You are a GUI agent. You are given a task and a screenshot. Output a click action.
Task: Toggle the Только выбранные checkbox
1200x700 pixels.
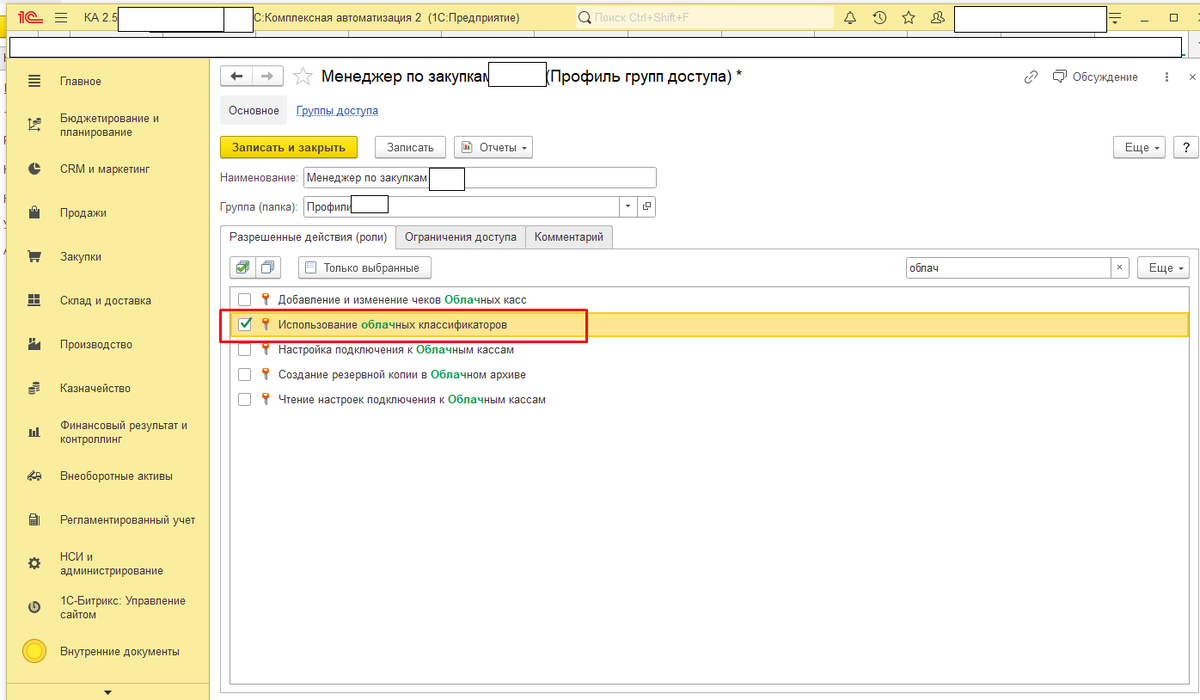click(310, 268)
